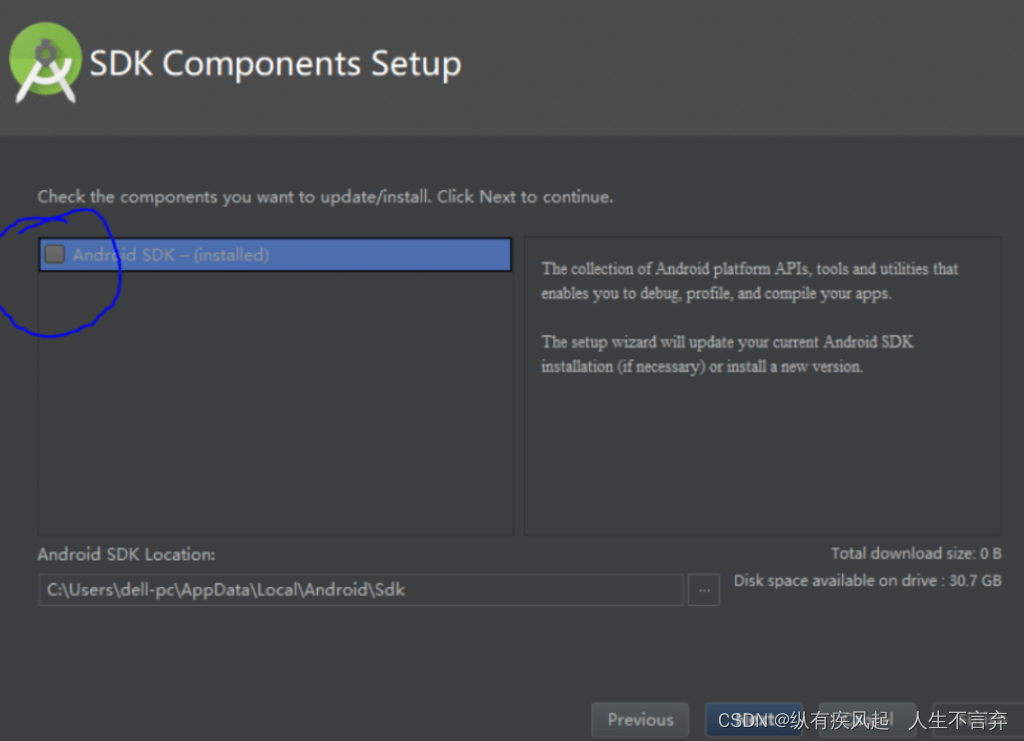
Task: Check the highlighted component's installation box
Action: click(54, 254)
